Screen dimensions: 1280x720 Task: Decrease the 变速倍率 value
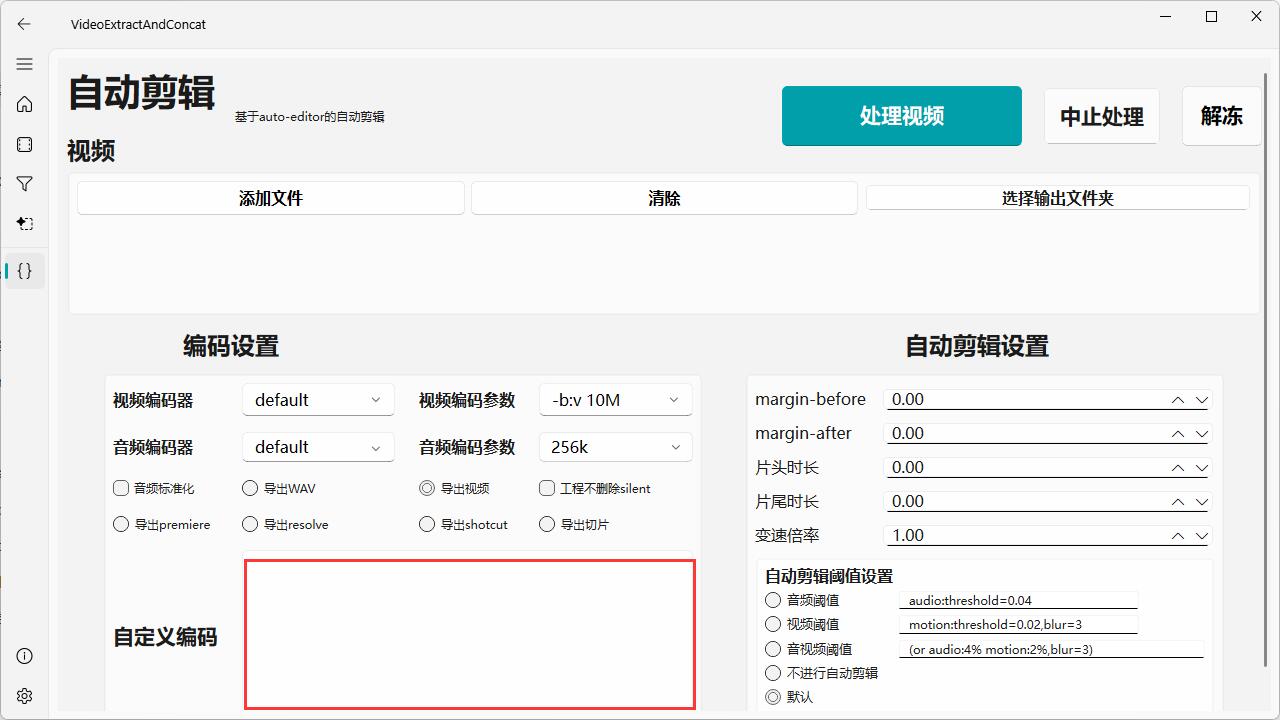click(x=1201, y=535)
